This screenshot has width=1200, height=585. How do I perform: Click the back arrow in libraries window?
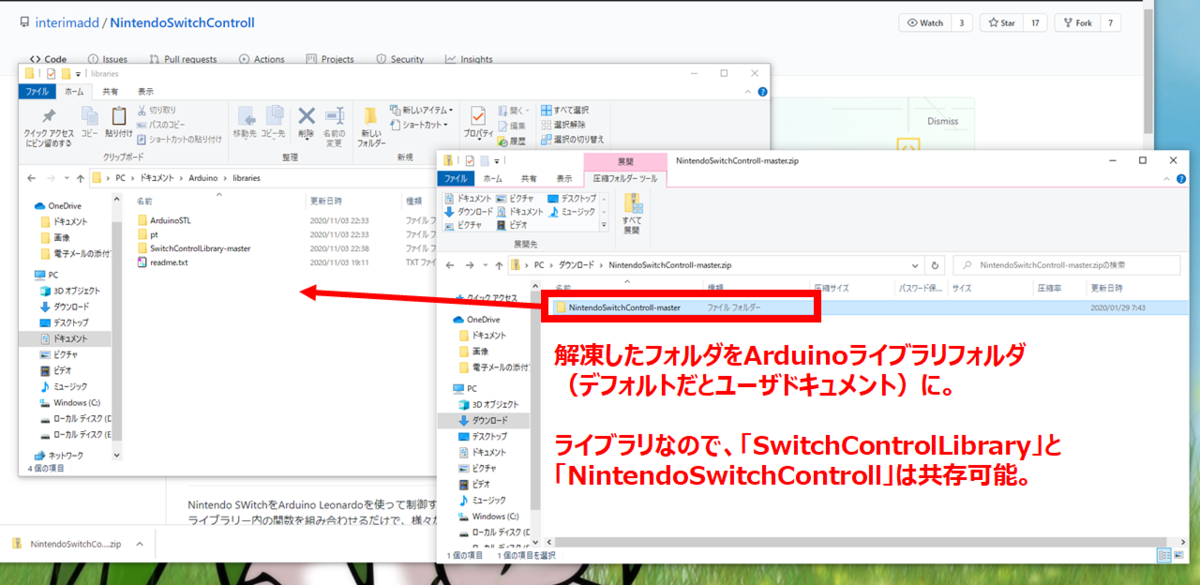point(31,178)
